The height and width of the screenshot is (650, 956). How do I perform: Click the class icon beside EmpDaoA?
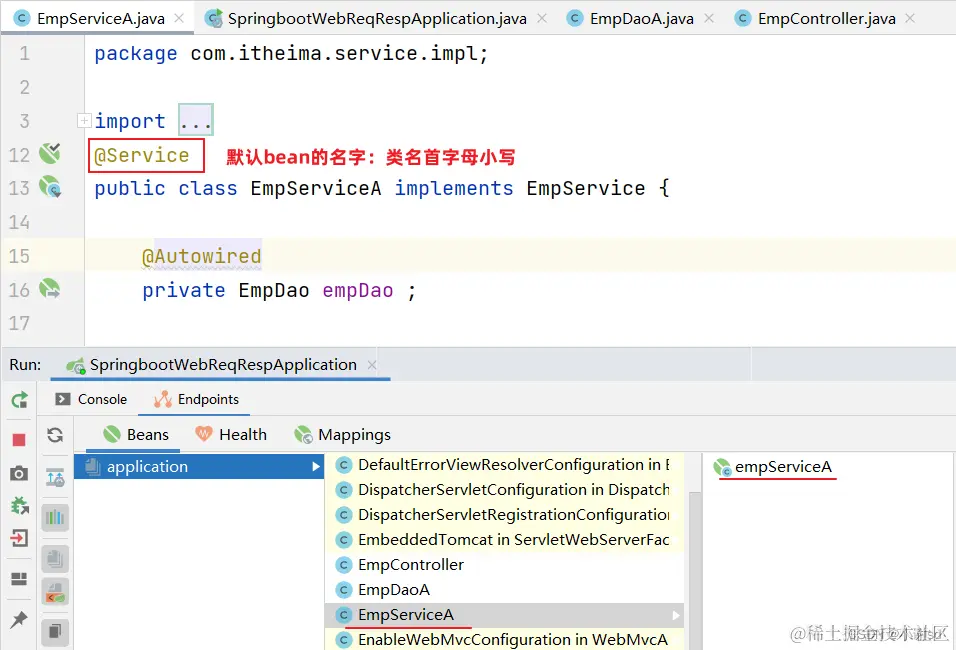pos(344,590)
